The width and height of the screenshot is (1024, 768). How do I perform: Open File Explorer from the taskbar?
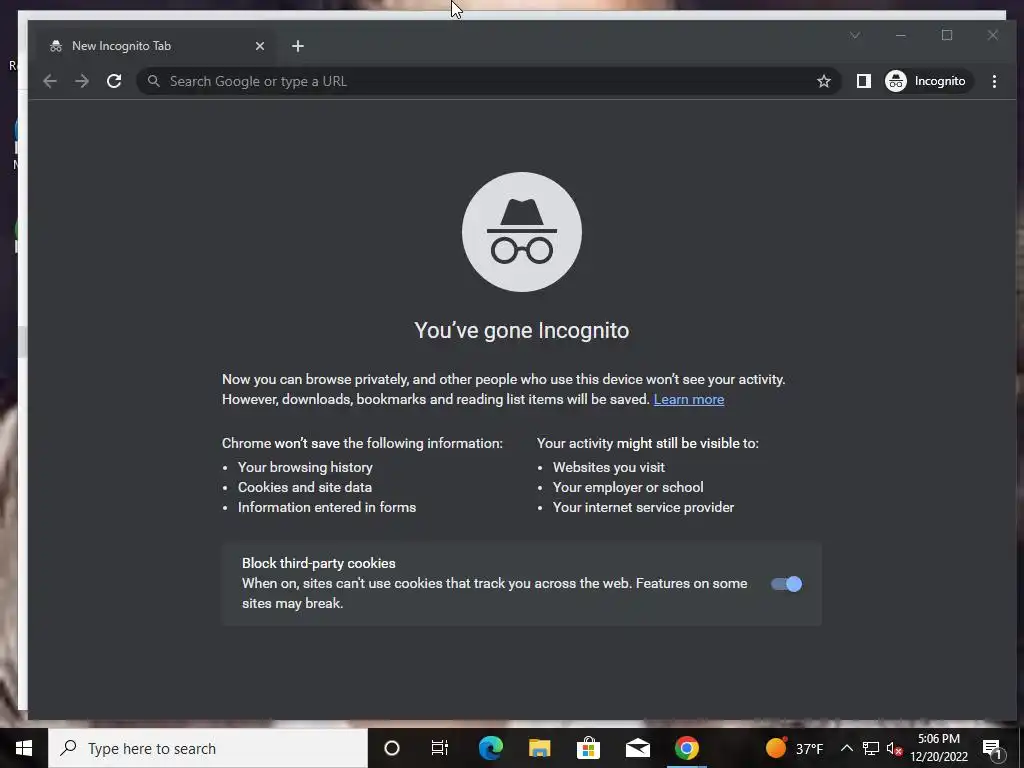pos(539,748)
